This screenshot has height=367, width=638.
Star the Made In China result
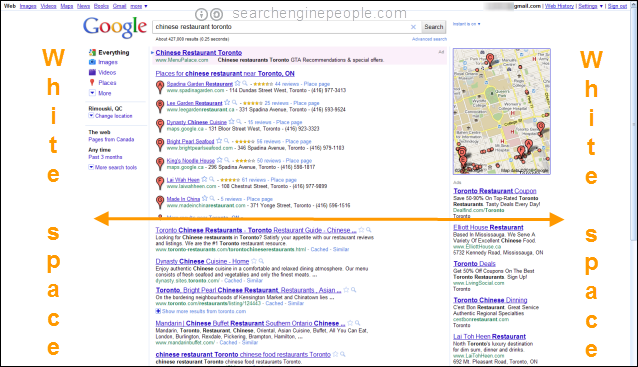click(x=205, y=198)
